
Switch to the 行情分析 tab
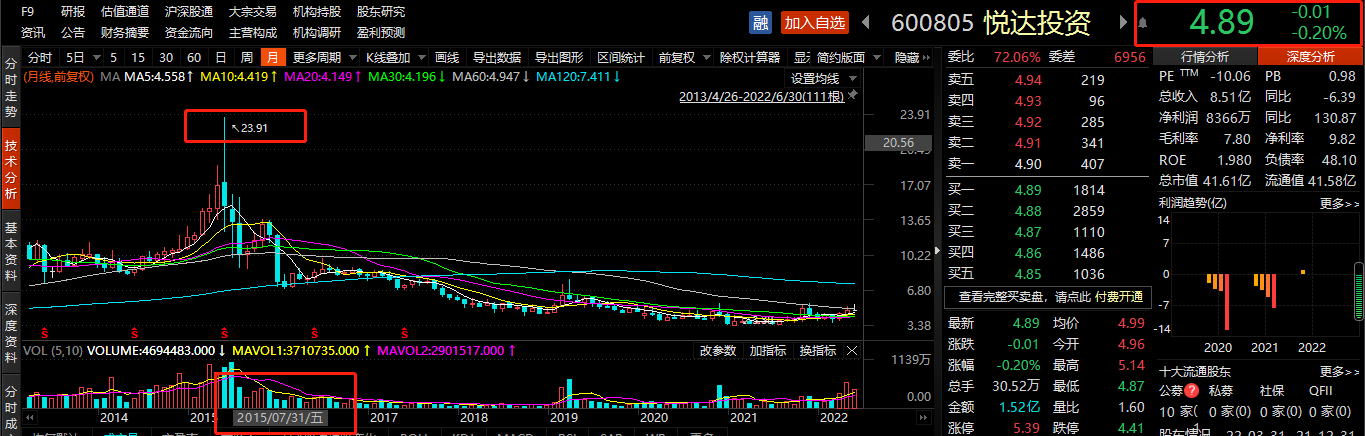tap(1205, 57)
